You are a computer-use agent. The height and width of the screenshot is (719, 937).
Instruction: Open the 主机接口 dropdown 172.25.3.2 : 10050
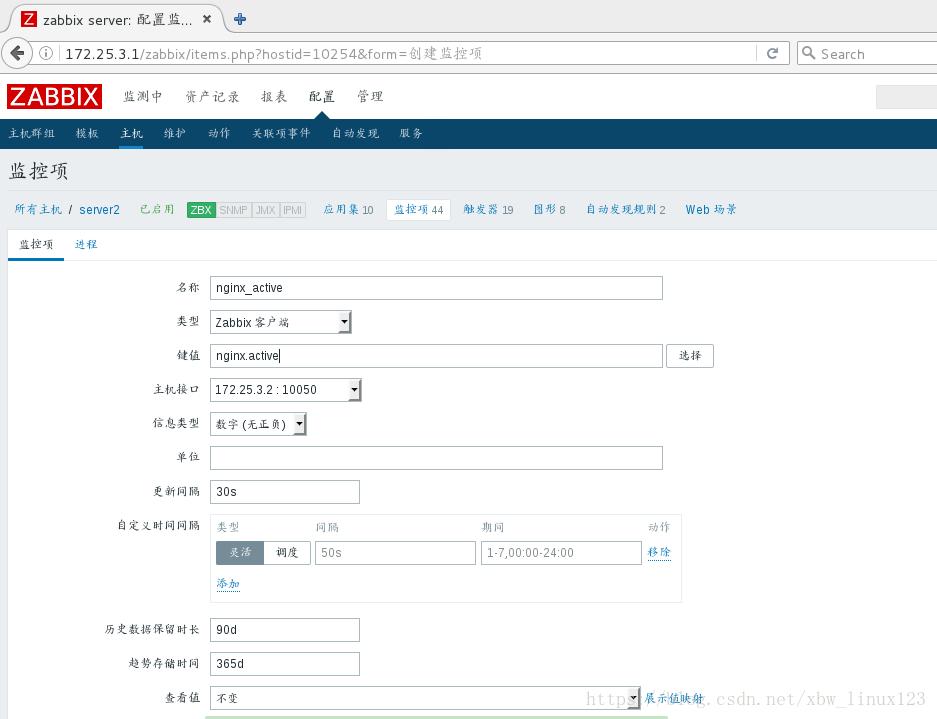(x=286, y=390)
